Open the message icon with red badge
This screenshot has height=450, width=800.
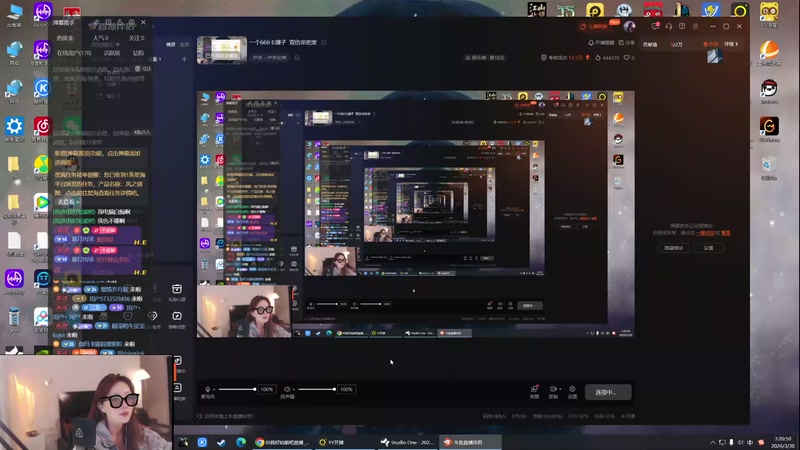pyautogui.click(x=655, y=26)
